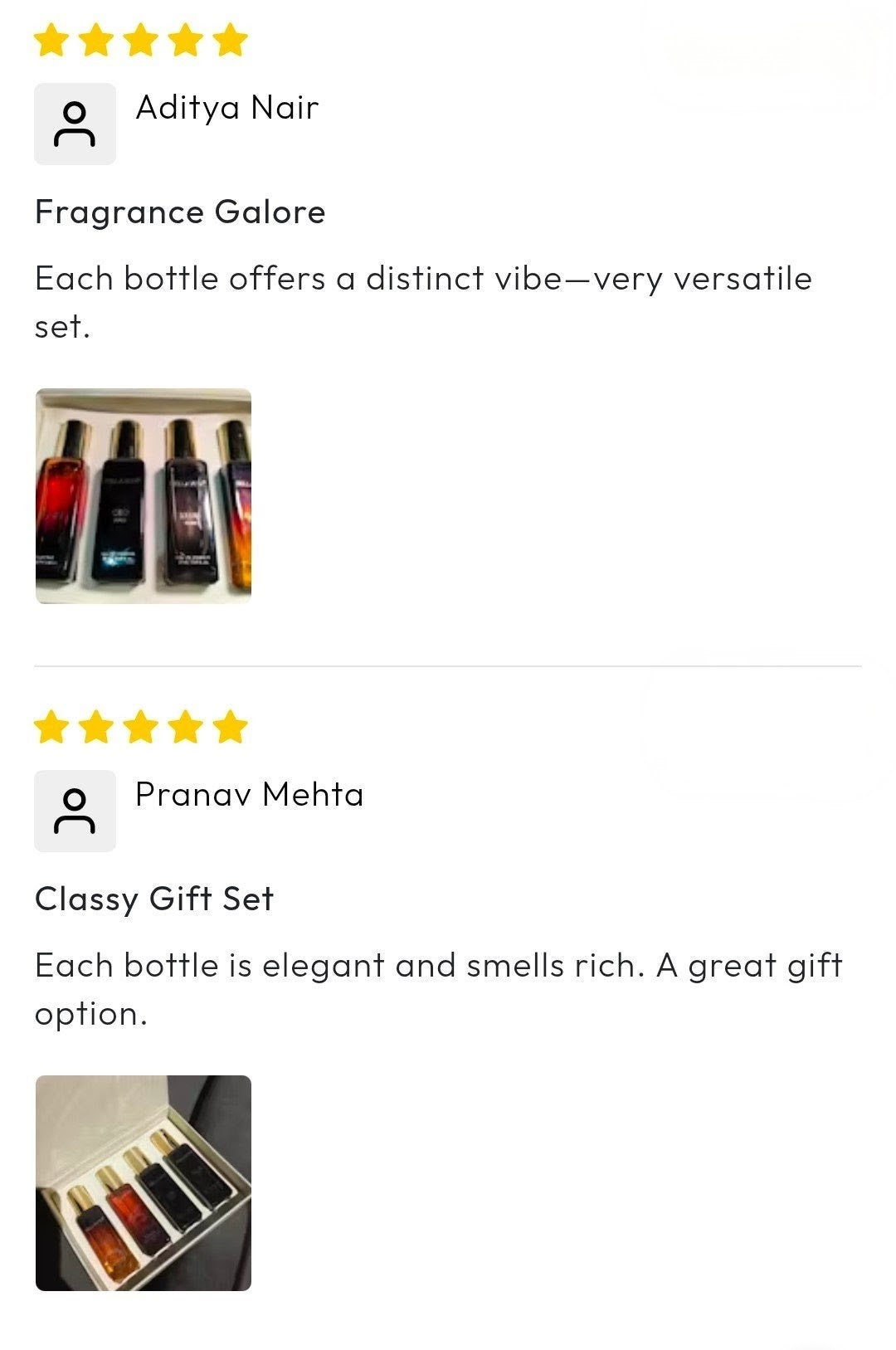Click second star of Aditya Nair's rating
896x1350 pixels.
tap(96, 40)
